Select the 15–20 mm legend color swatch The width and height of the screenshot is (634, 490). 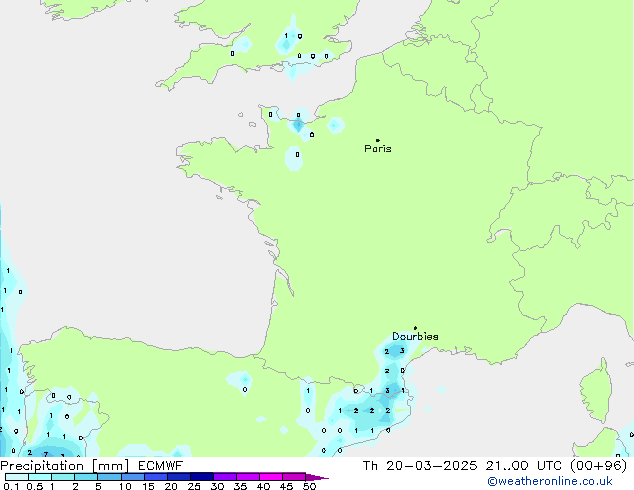tap(156, 477)
